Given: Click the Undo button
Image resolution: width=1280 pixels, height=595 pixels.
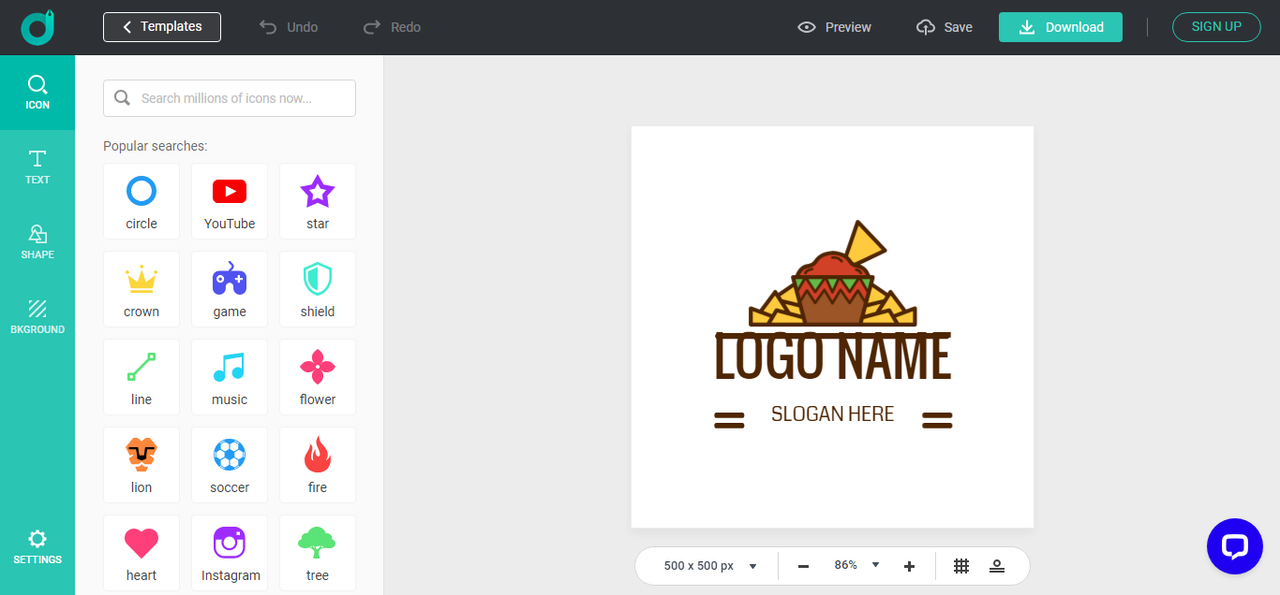Looking at the screenshot, I should click(288, 27).
